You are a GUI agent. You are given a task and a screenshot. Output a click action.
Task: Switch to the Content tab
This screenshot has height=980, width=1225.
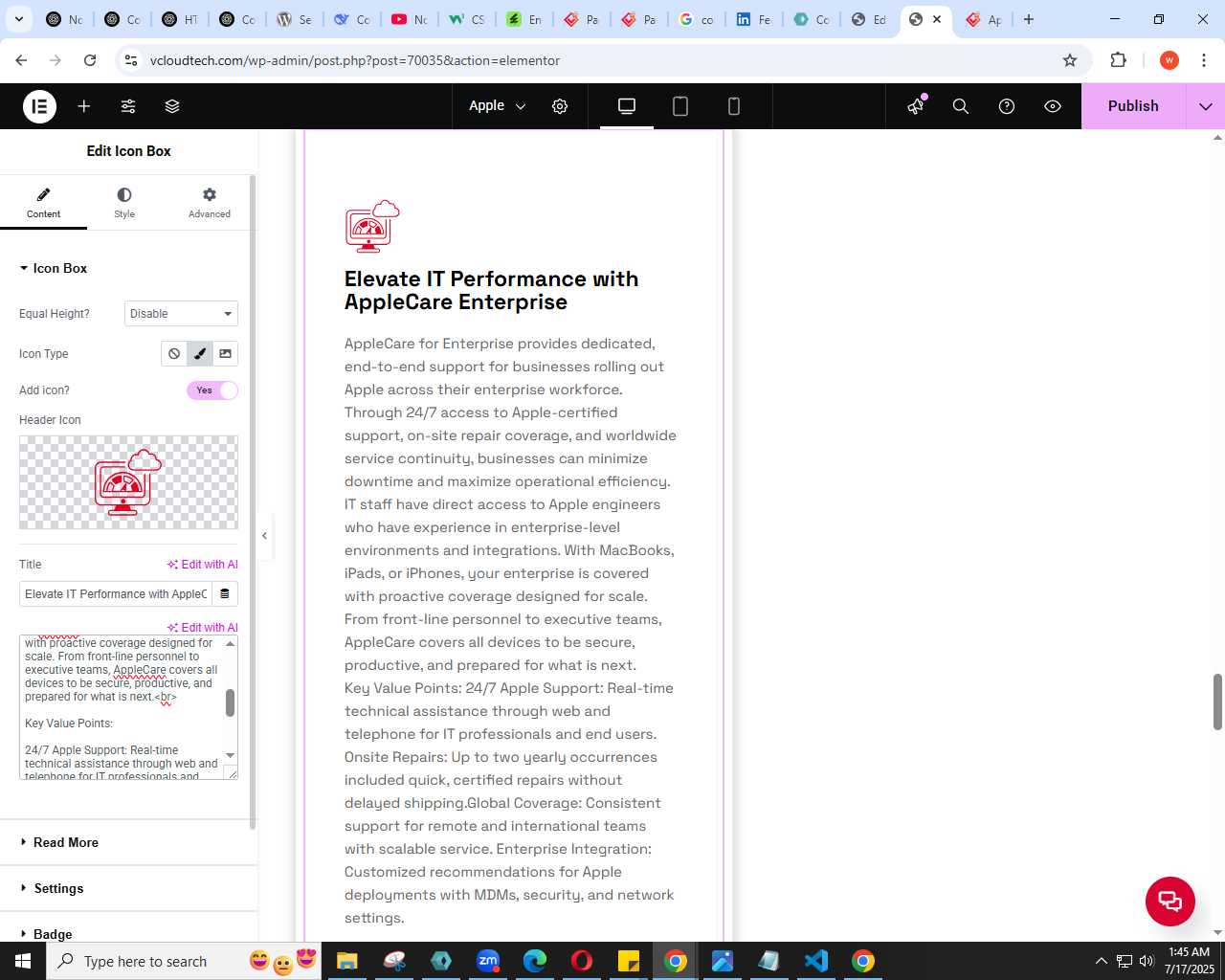pos(43,203)
